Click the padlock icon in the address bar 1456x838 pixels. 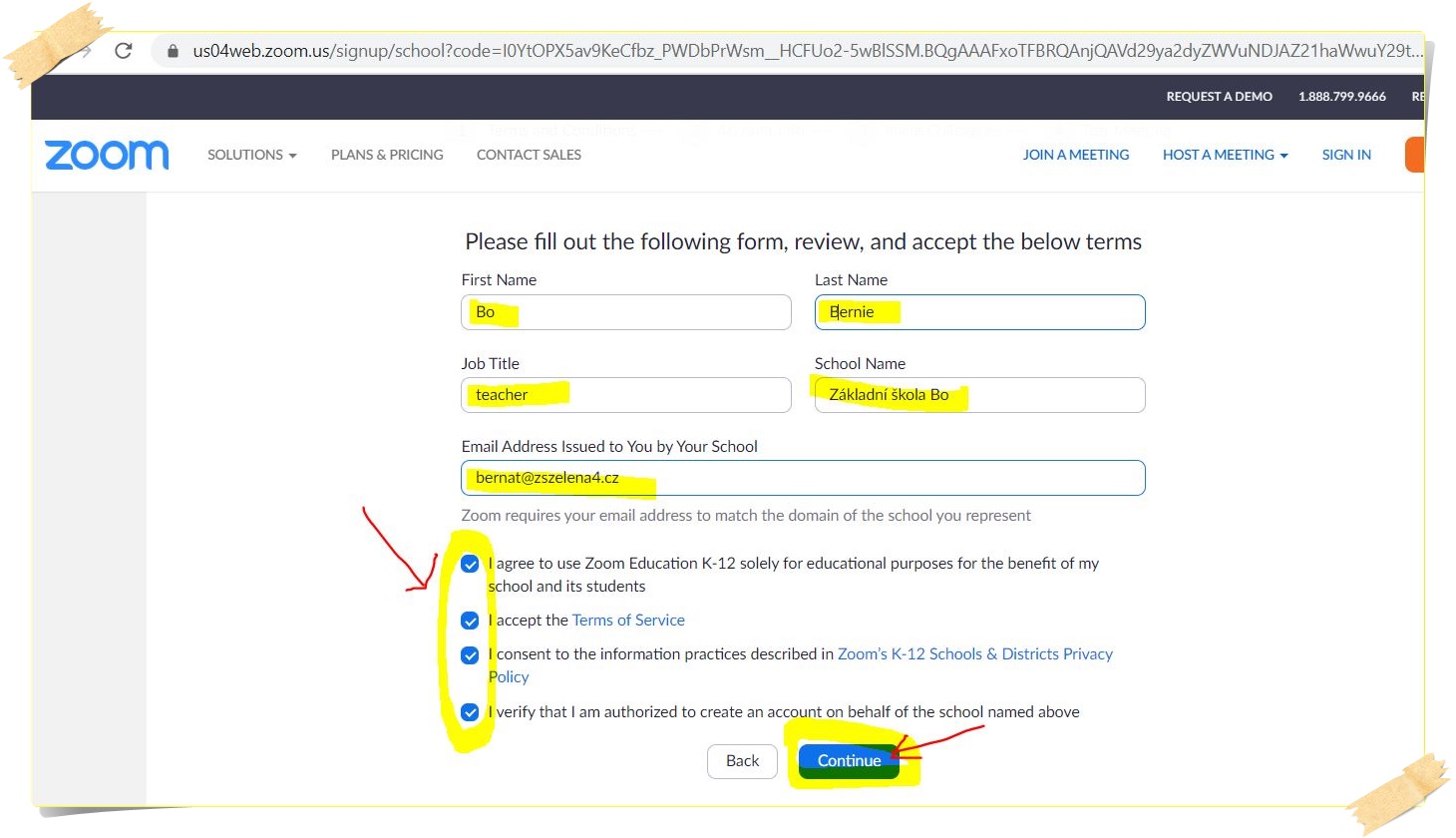click(x=173, y=51)
